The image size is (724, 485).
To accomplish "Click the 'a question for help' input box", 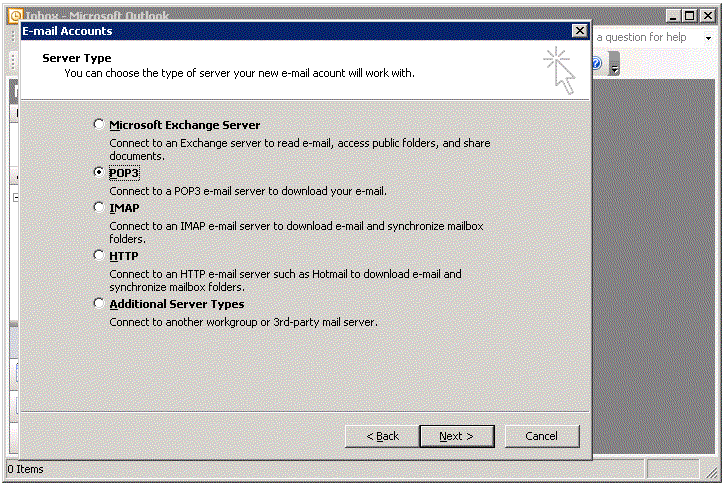I will (646, 37).
